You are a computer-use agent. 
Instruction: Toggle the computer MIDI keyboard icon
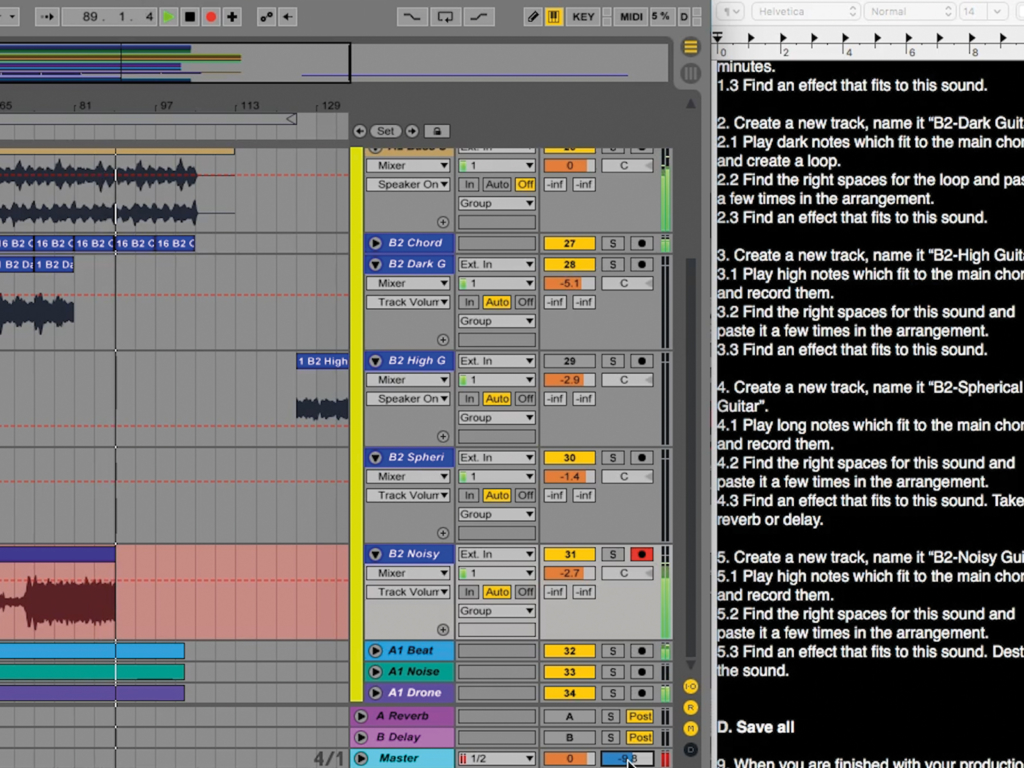[x=554, y=16]
